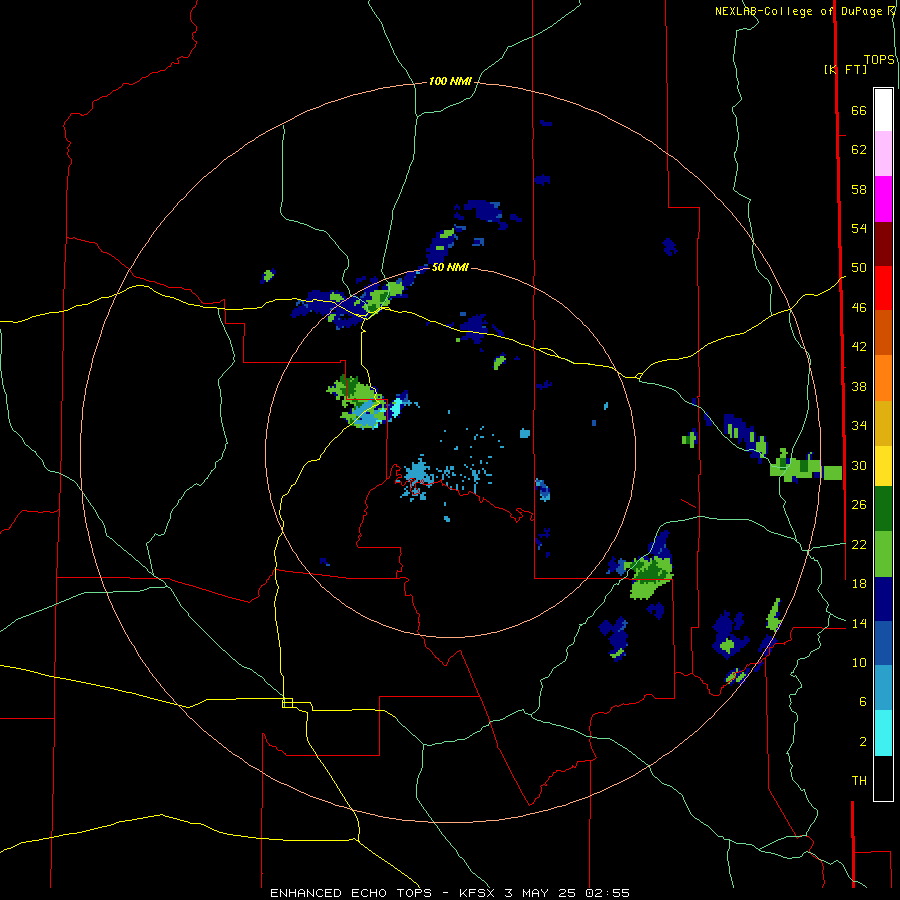Pick the dark orange scale swatch

point(883,333)
